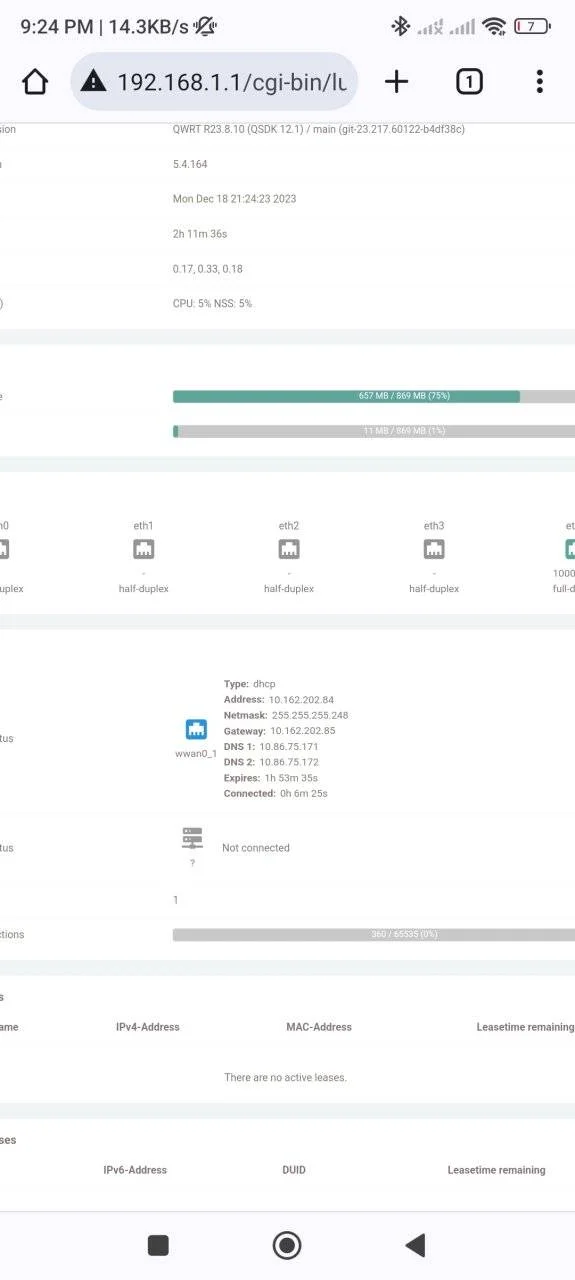Image resolution: width=575 pixels, height=1280 pixels.
Task: Select the DUID column header
Action: [294, 1170]
